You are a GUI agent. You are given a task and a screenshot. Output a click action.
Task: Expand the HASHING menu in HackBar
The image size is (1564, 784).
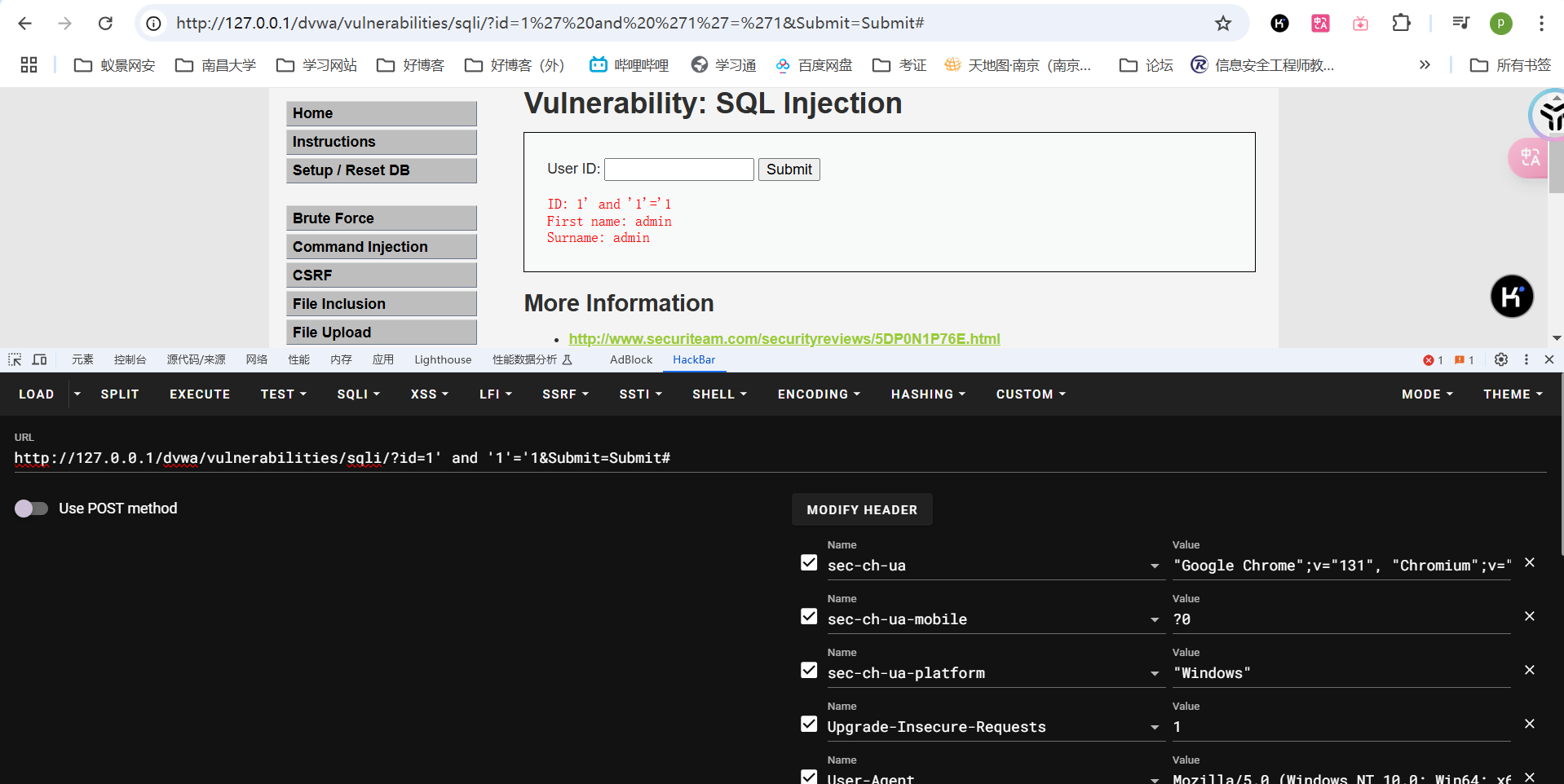click(928, 394)
